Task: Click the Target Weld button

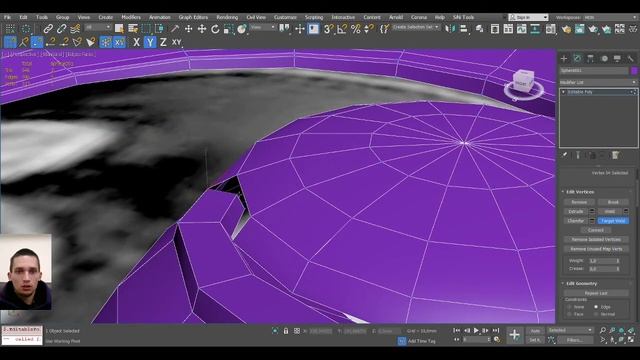Action: pyautogui.click(x=613, y=221)
